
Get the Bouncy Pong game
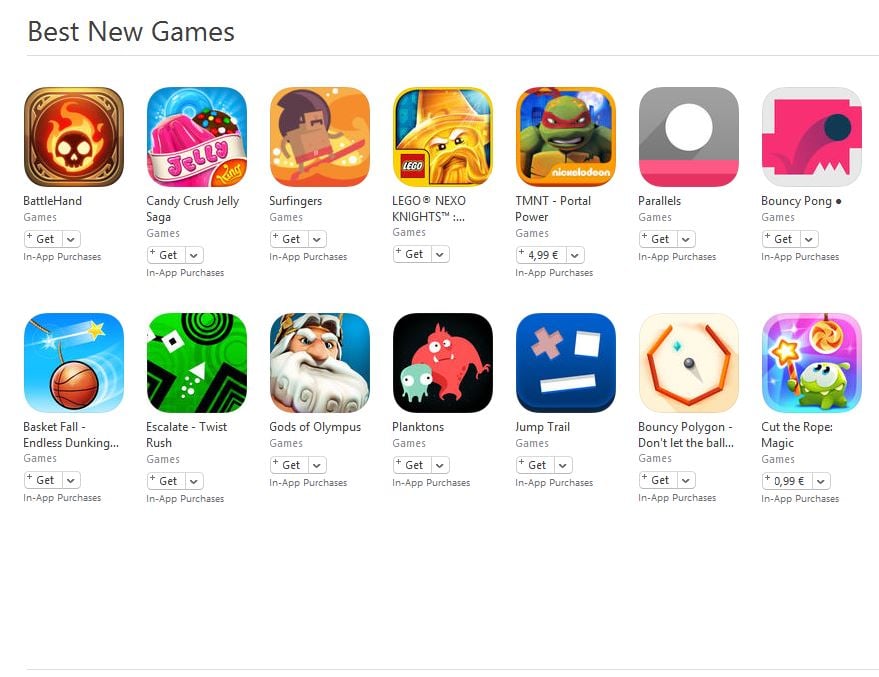point(780,239)
